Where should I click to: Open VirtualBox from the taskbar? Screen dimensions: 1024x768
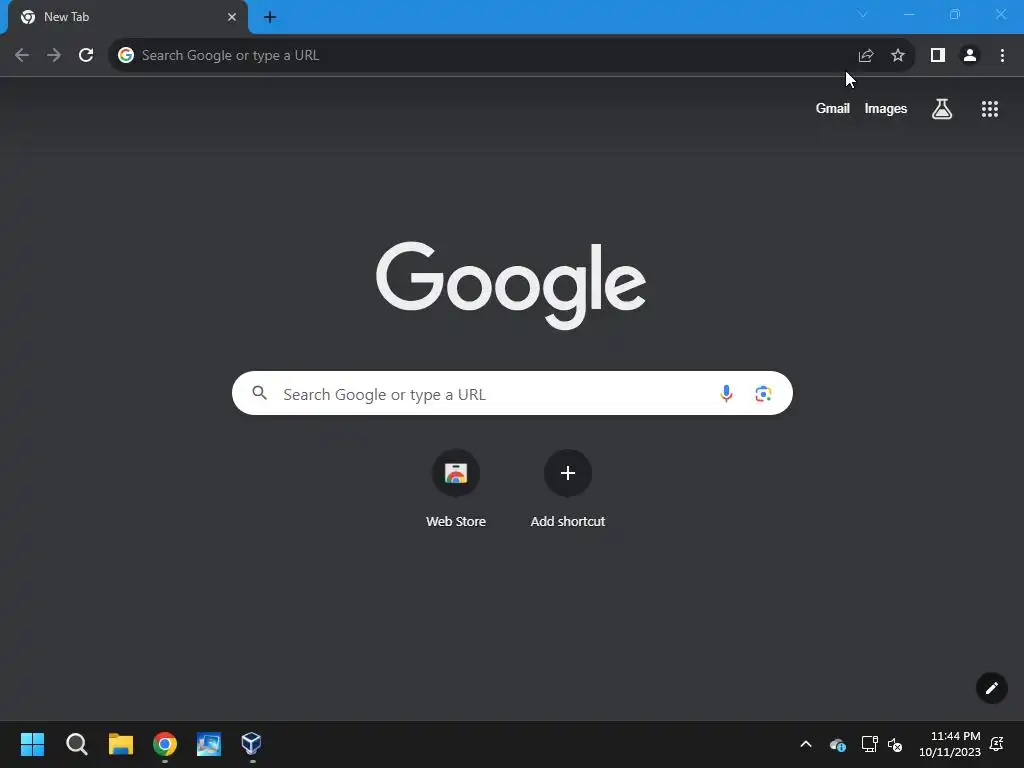coord(252,744)
